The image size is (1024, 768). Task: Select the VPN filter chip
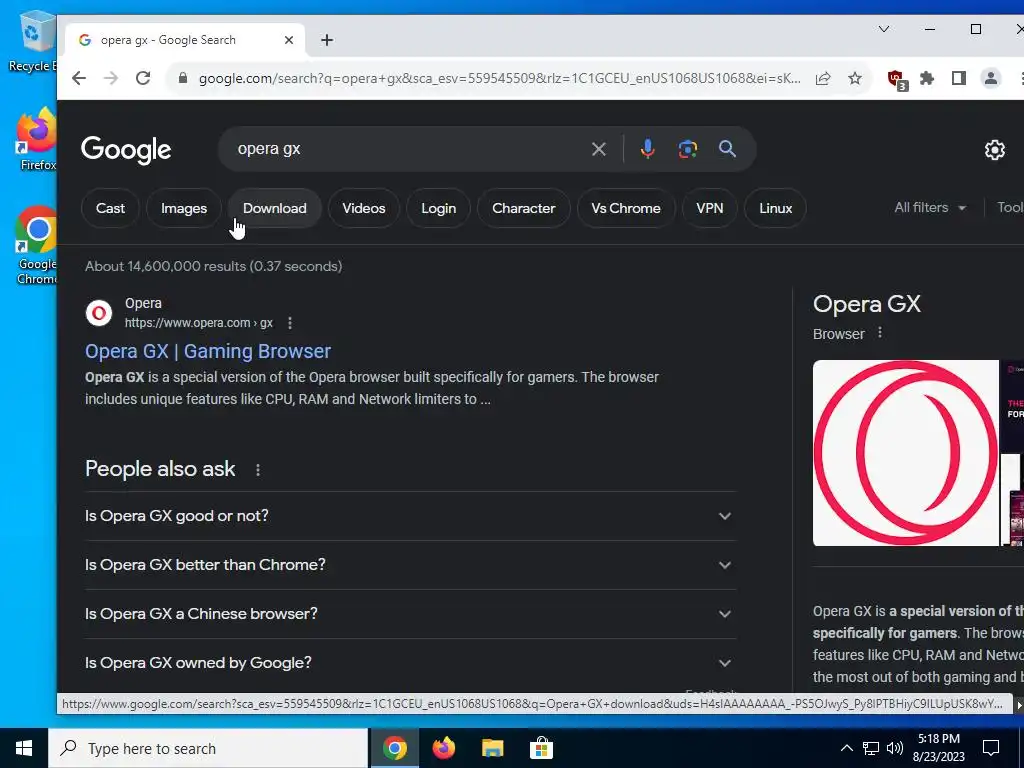[x=709, y=208]
